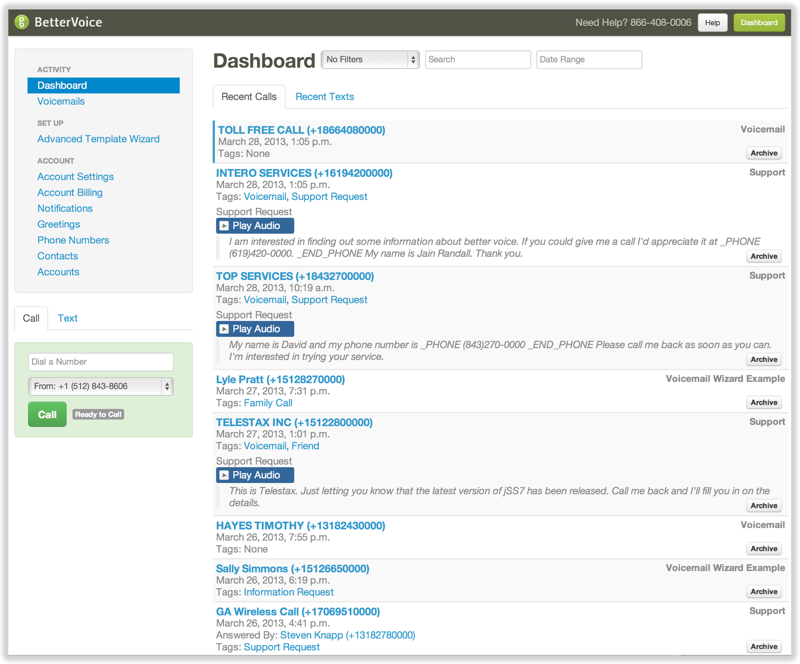Click 'Need Help? 866-408-0006' text
The height and width of the screenshot is (664, 800).
pos(633,22)
